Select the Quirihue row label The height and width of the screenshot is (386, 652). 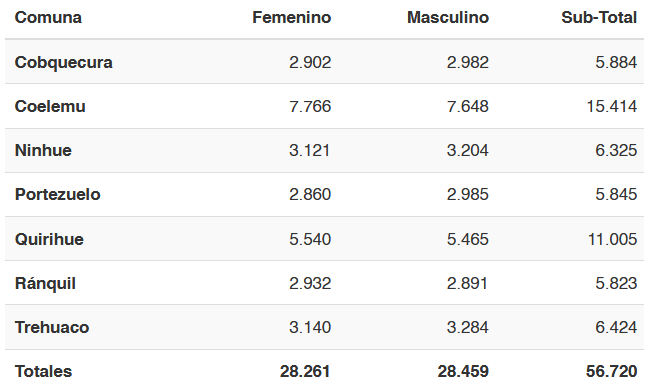pyautogui.click(x=49, y=239)
